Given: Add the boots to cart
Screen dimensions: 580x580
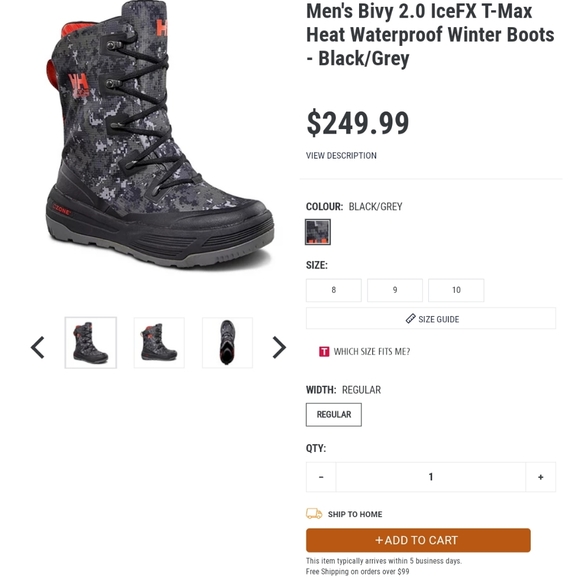Looking at the screenshot, I should tap(418, 540).
